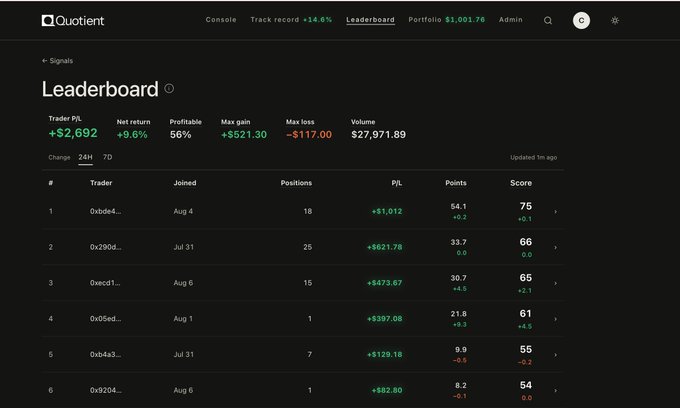Screen dimensions: 680x408
Task: Select trader address 0xbde4...
Action: (106, 212)
